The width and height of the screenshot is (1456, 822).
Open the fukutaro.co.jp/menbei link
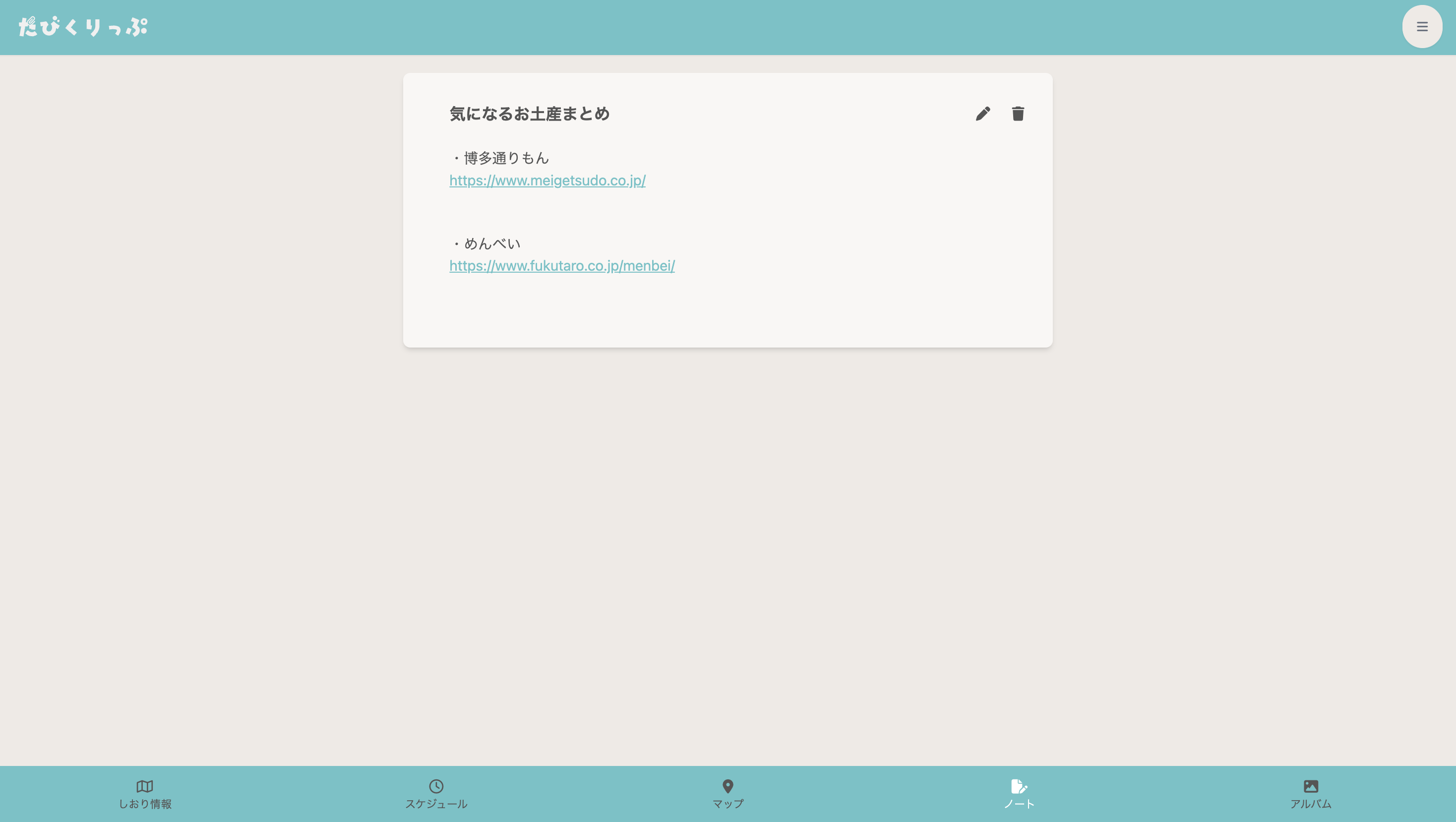point(562,266)
